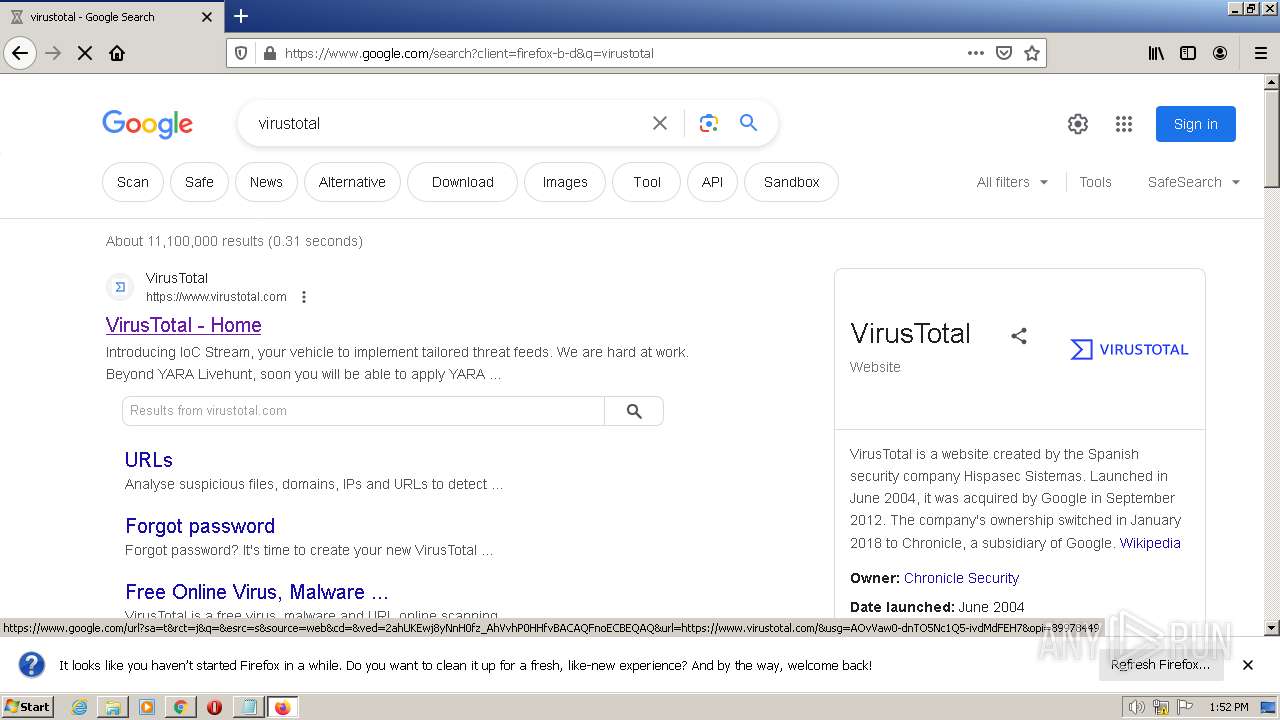Open the SafeSearch dropdown
Image resolution: width=1280 pixels, height=720 pixels.
(1194, 182)
